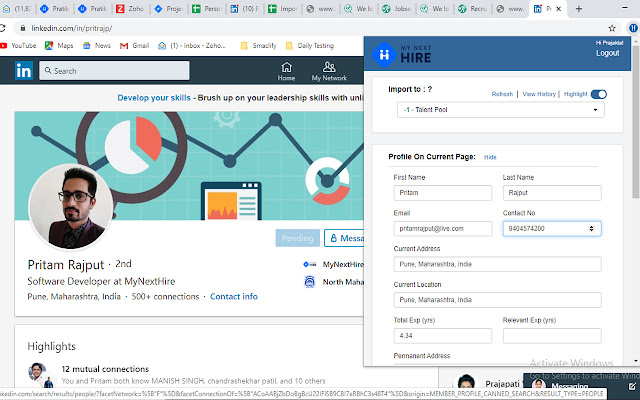Bookmark page with star icon
640x400 pixels.
point(611,28)
